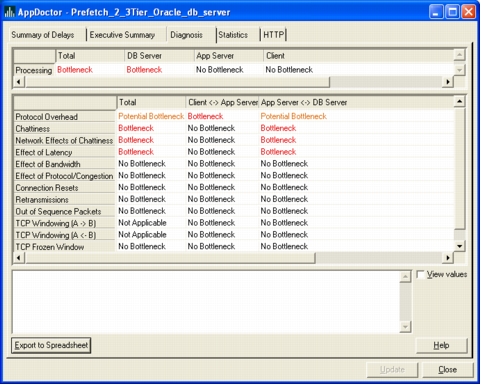Select the Effect of Bandwidth row
Viewport: 482px width, 385px height.
pyautogui.click(x=64, y=164)
